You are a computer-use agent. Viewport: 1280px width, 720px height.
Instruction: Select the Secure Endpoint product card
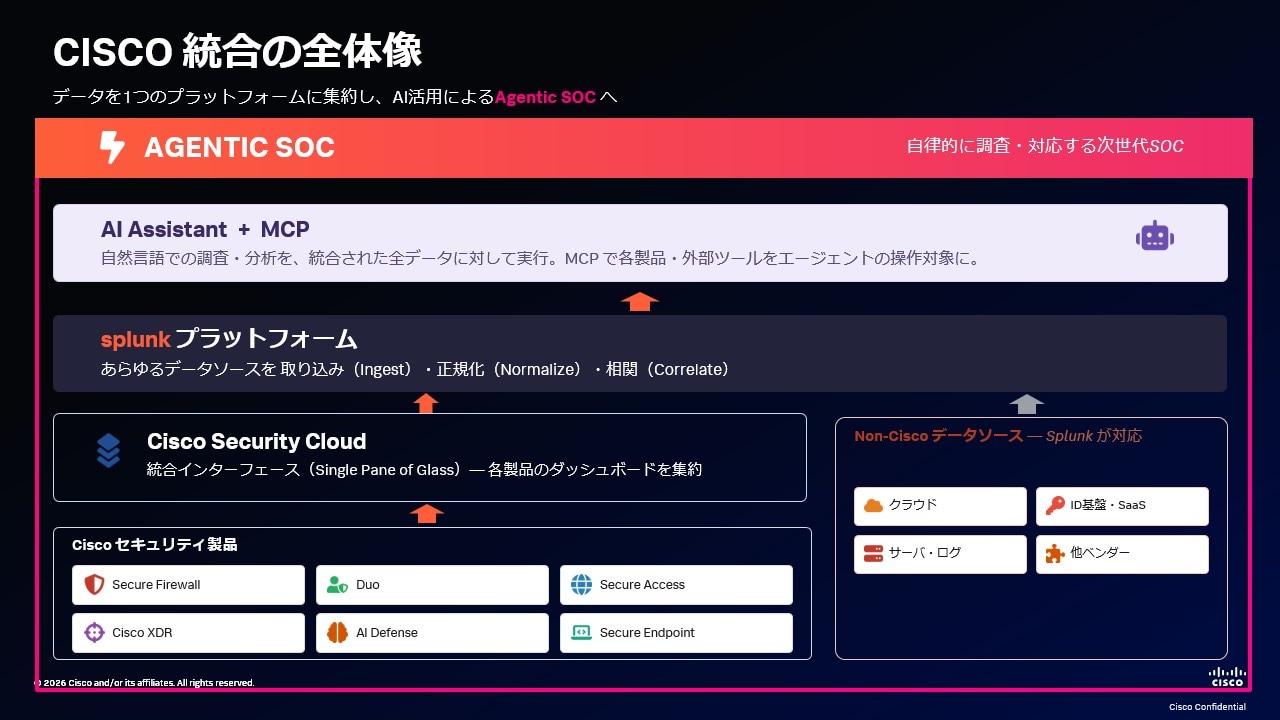(x=676, y=633)
